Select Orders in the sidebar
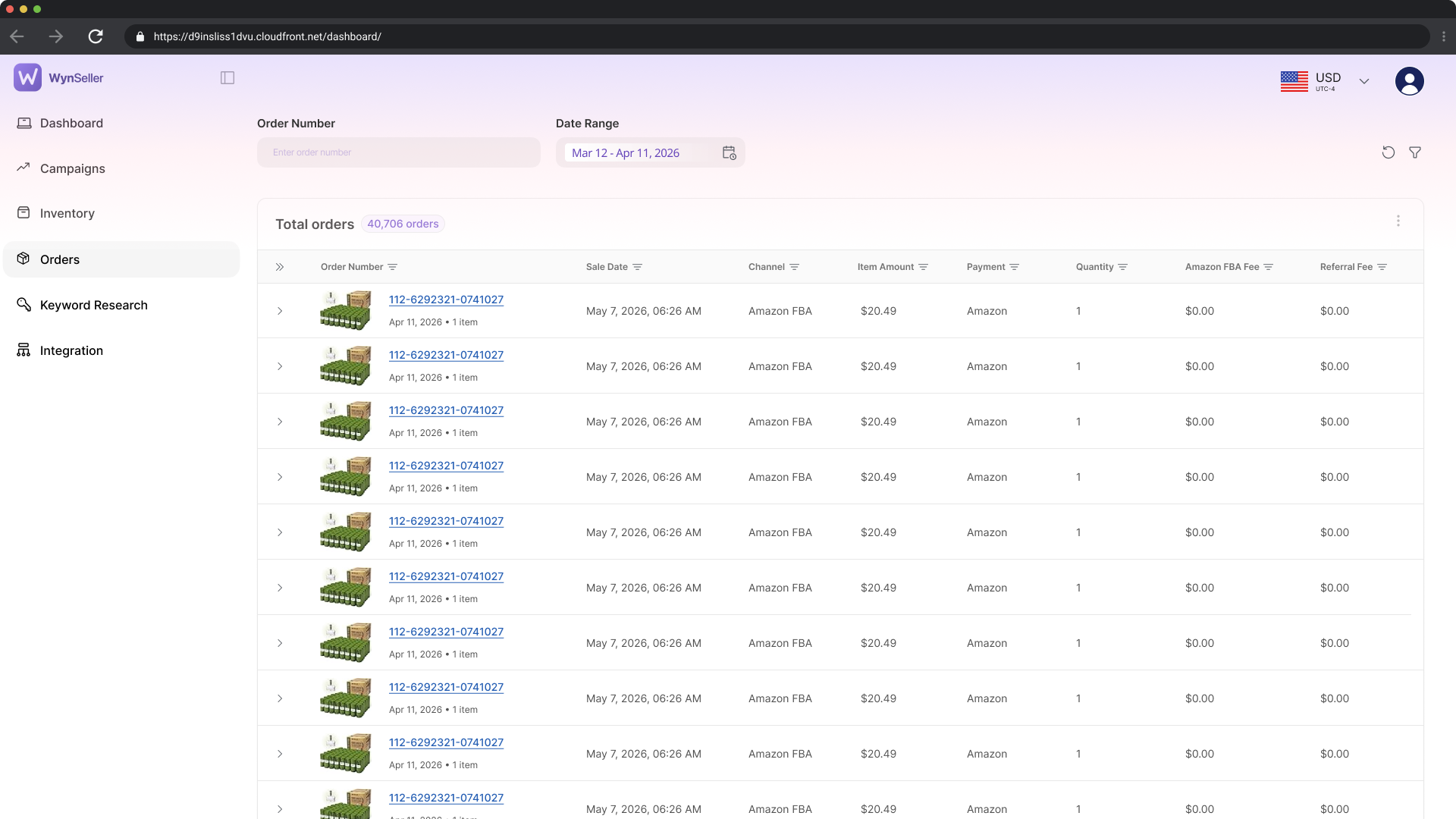 click(121, 259)
